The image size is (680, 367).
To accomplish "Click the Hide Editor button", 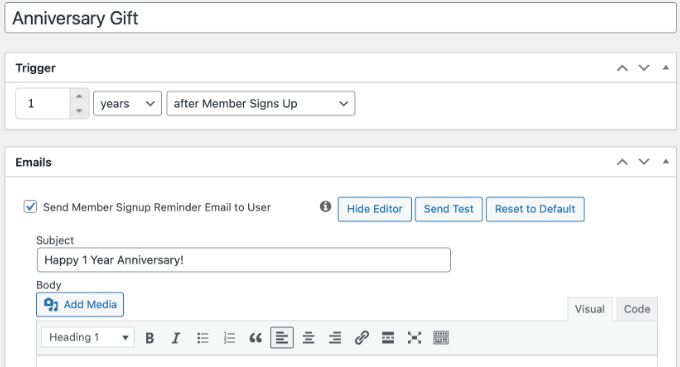I will pos(375,209).
